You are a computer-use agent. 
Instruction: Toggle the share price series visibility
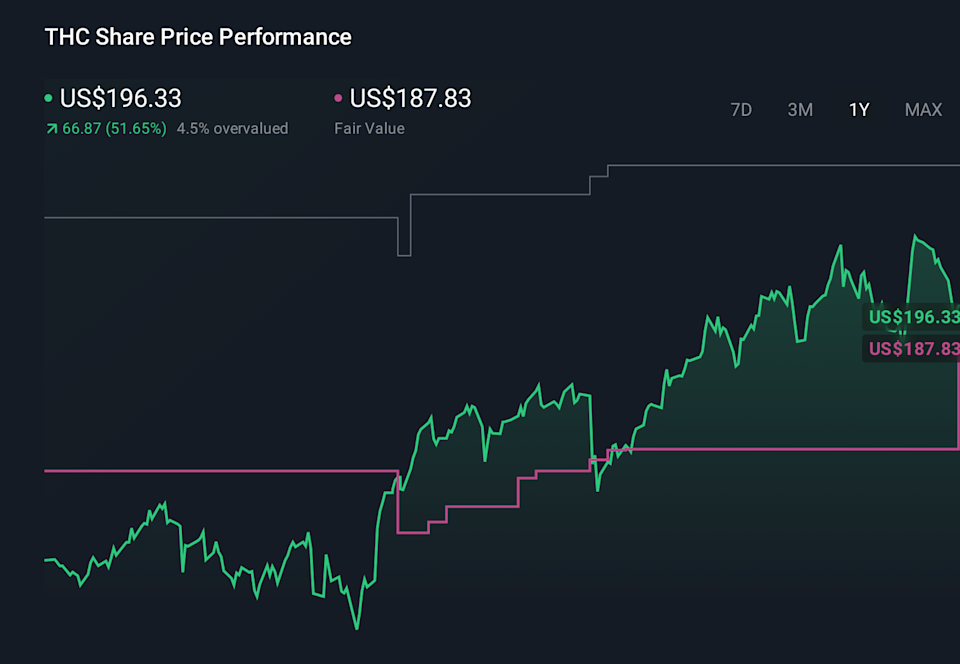pyautogui.click(x=120, y=98)
